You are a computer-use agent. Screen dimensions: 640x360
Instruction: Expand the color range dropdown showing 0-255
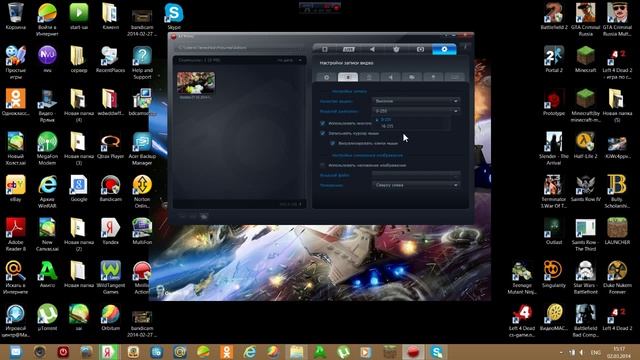click(416, 111)
